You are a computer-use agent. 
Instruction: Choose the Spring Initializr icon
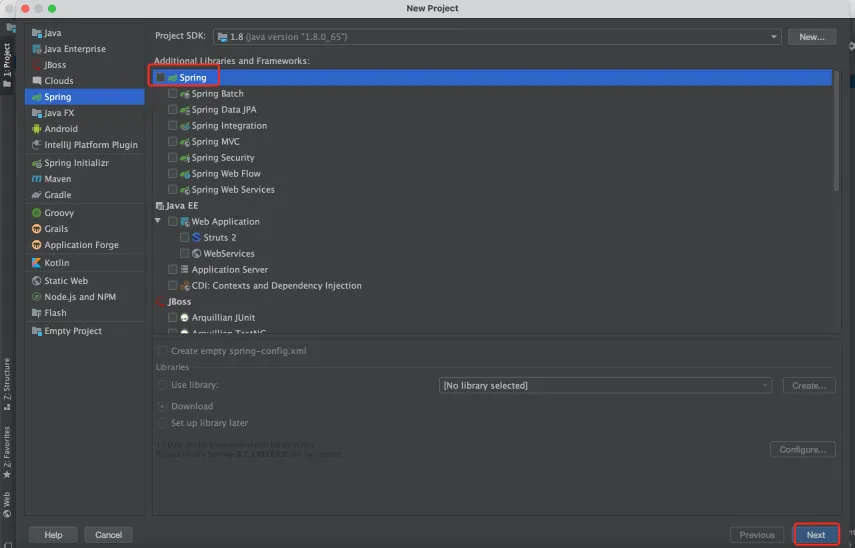pos(37,163)
